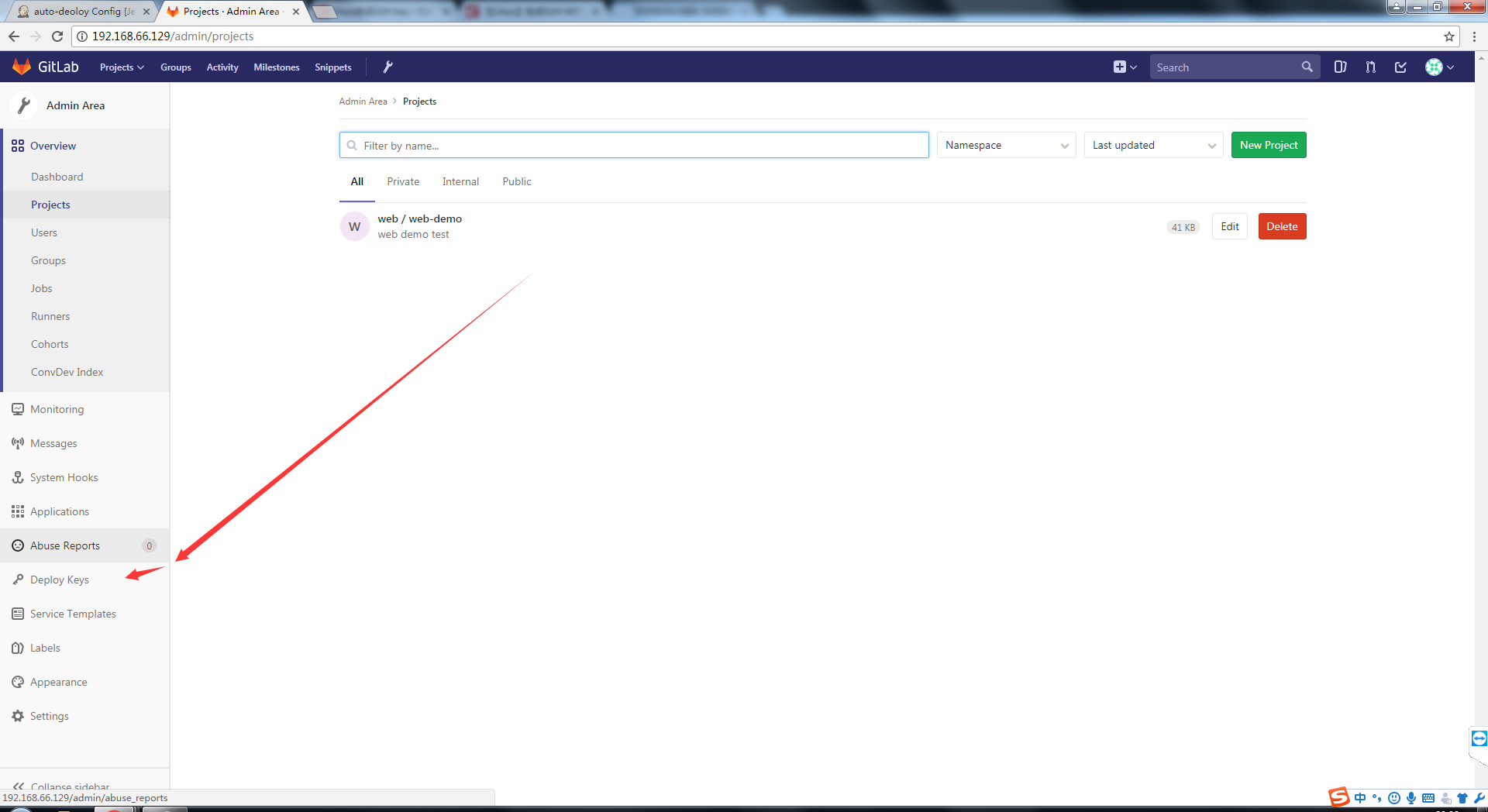Viewport: 1488px width, 812px height.
Task: Expand the new item plus dropdown
Action: click(1125, 67)
